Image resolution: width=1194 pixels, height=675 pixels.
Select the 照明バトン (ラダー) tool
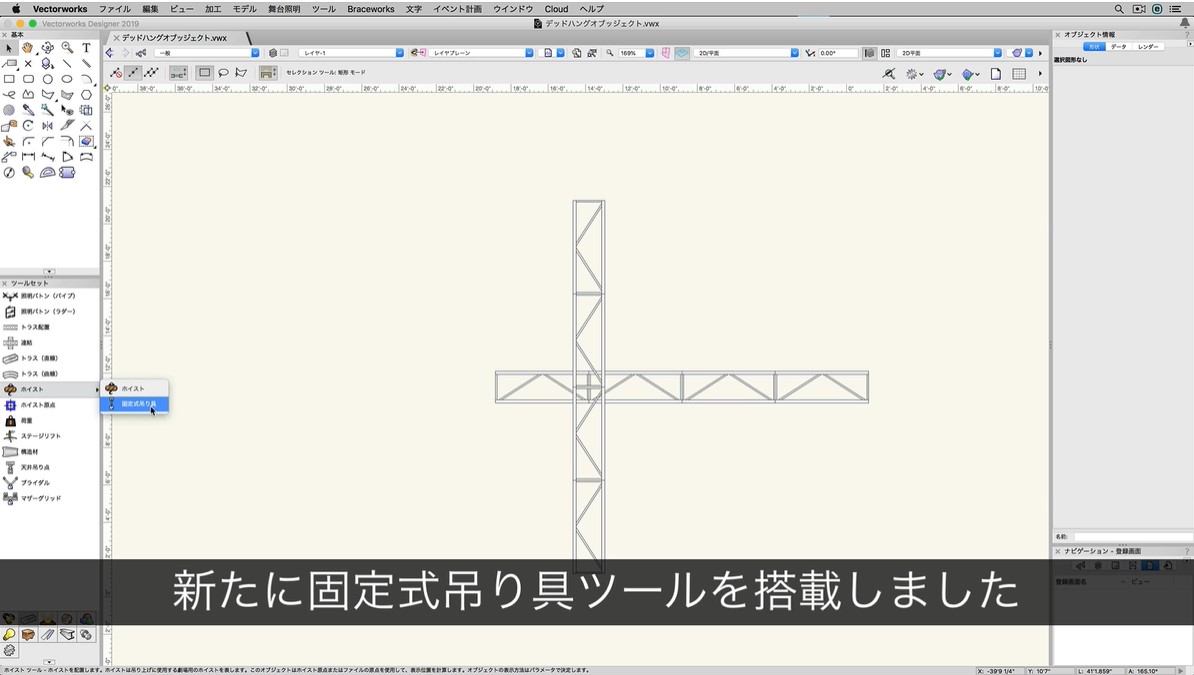(47, 312)
